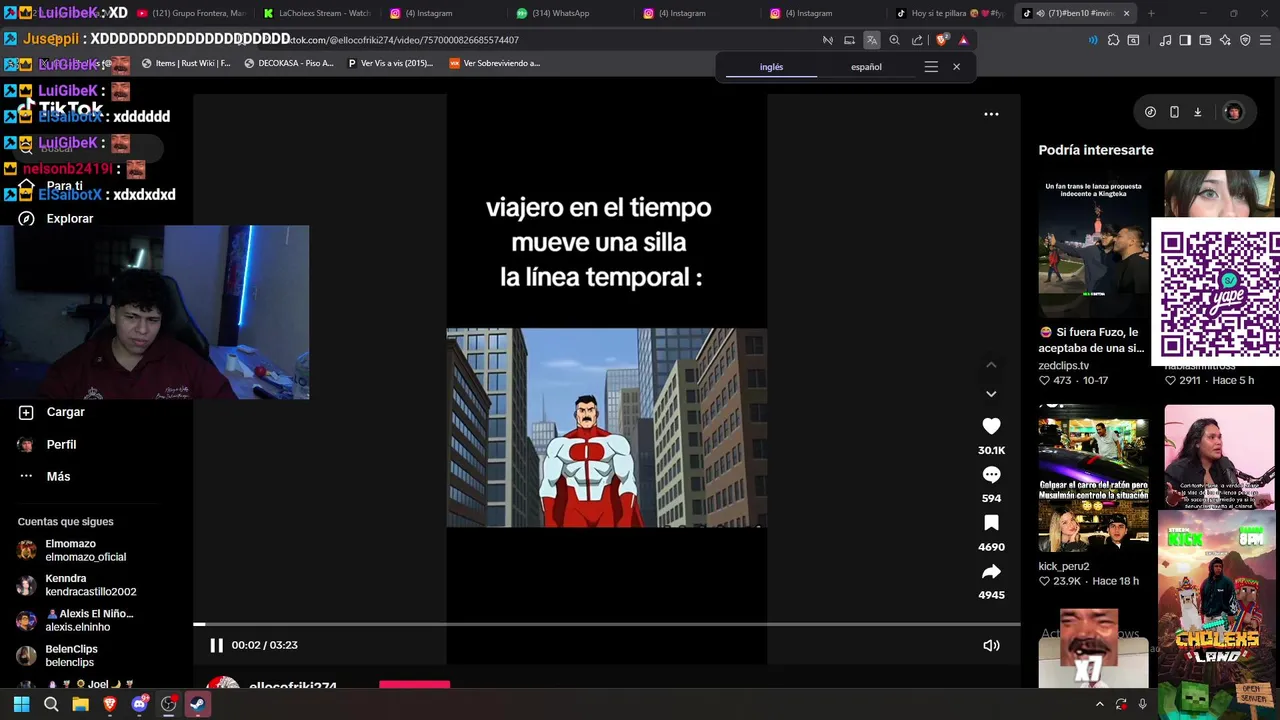Open profile avatar in TikTok header

pos(1233,112)
